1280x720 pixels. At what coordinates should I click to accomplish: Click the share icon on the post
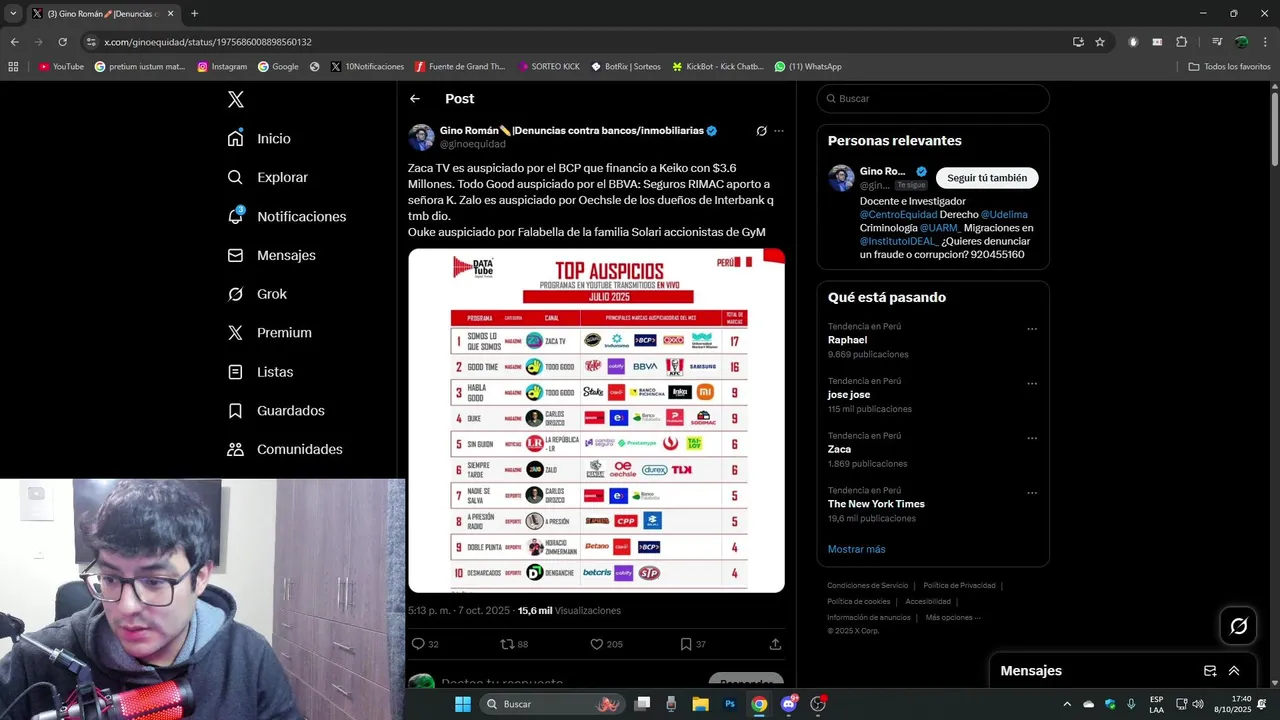[775, 644]
